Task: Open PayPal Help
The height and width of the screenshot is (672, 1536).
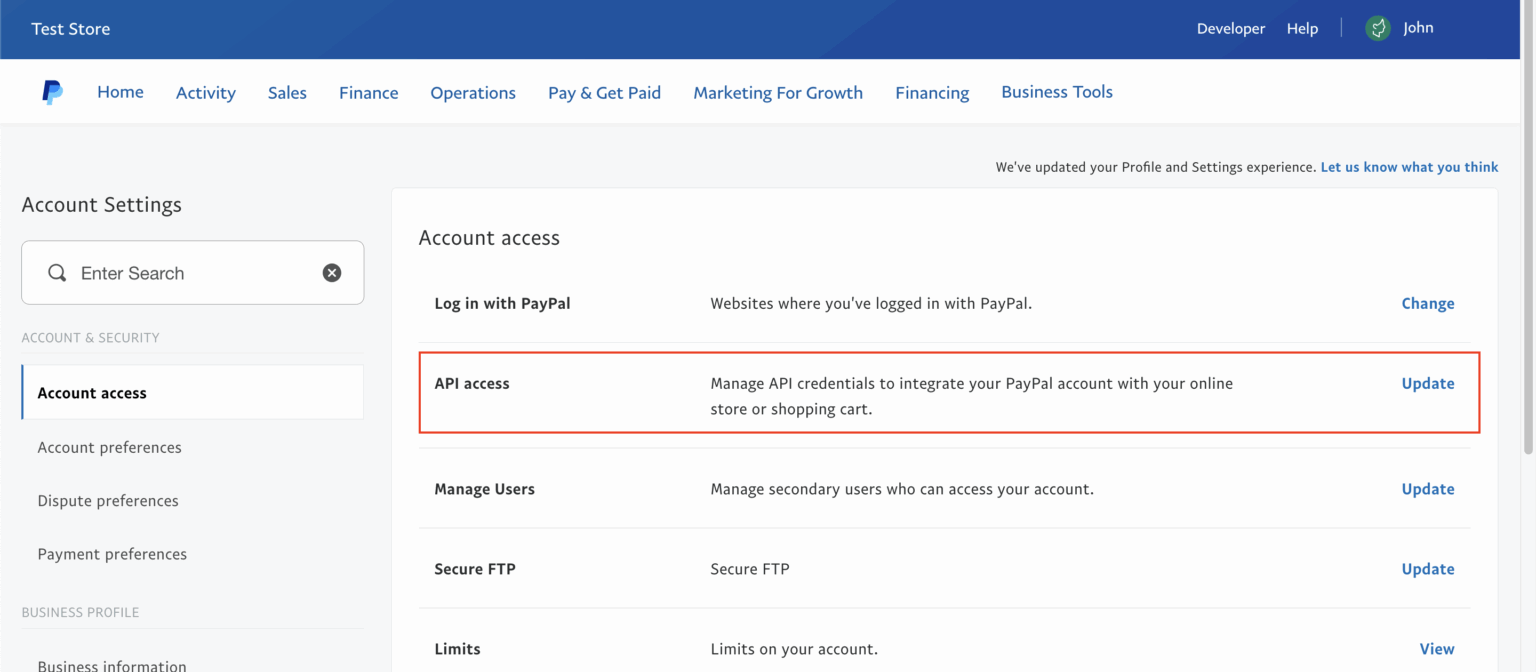Action: tap(1302, 28)
